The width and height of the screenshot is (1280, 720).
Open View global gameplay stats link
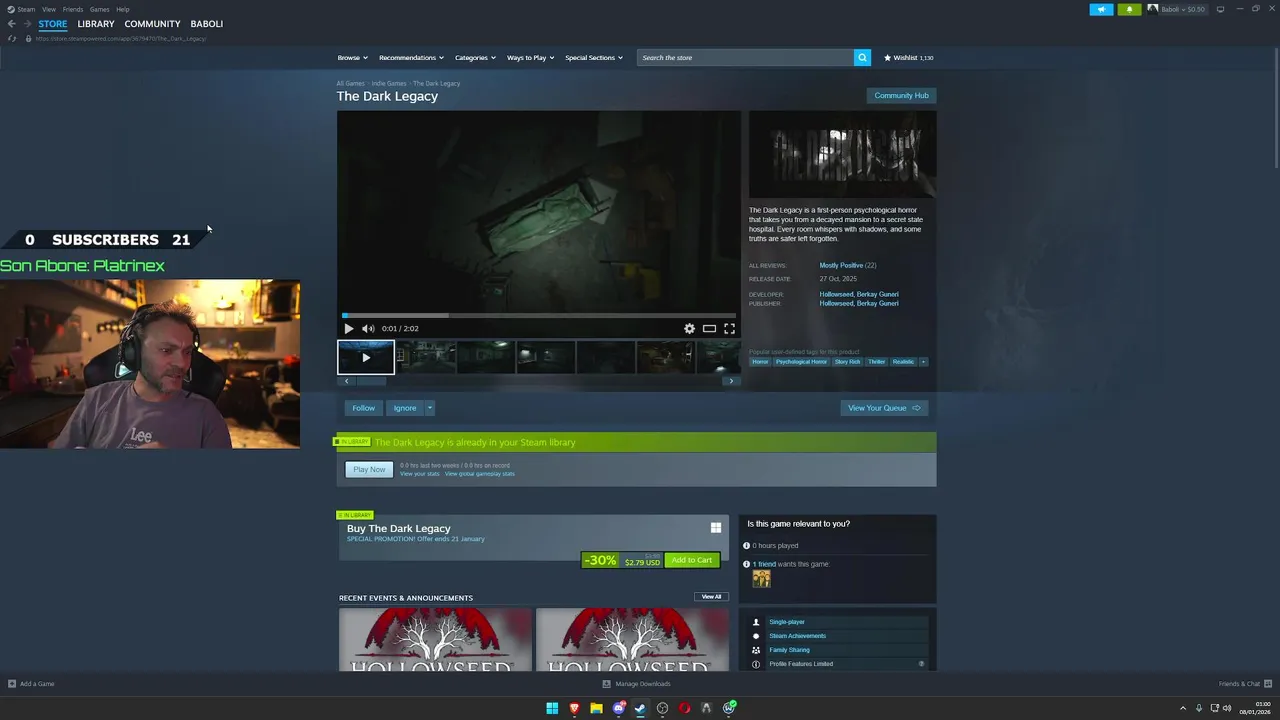coord(480,474)
